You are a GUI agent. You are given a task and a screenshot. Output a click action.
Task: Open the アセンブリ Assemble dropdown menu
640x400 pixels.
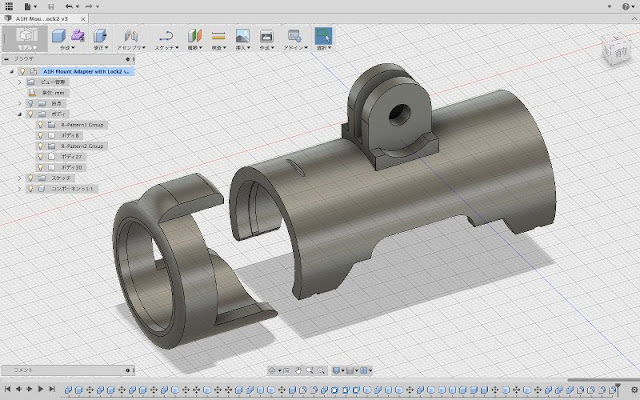coord(131,48)
